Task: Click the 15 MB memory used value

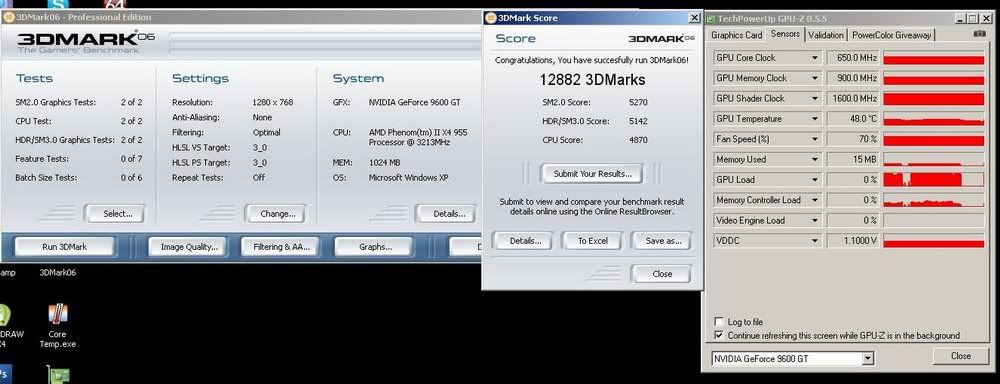Action: [x=853, y=159]
